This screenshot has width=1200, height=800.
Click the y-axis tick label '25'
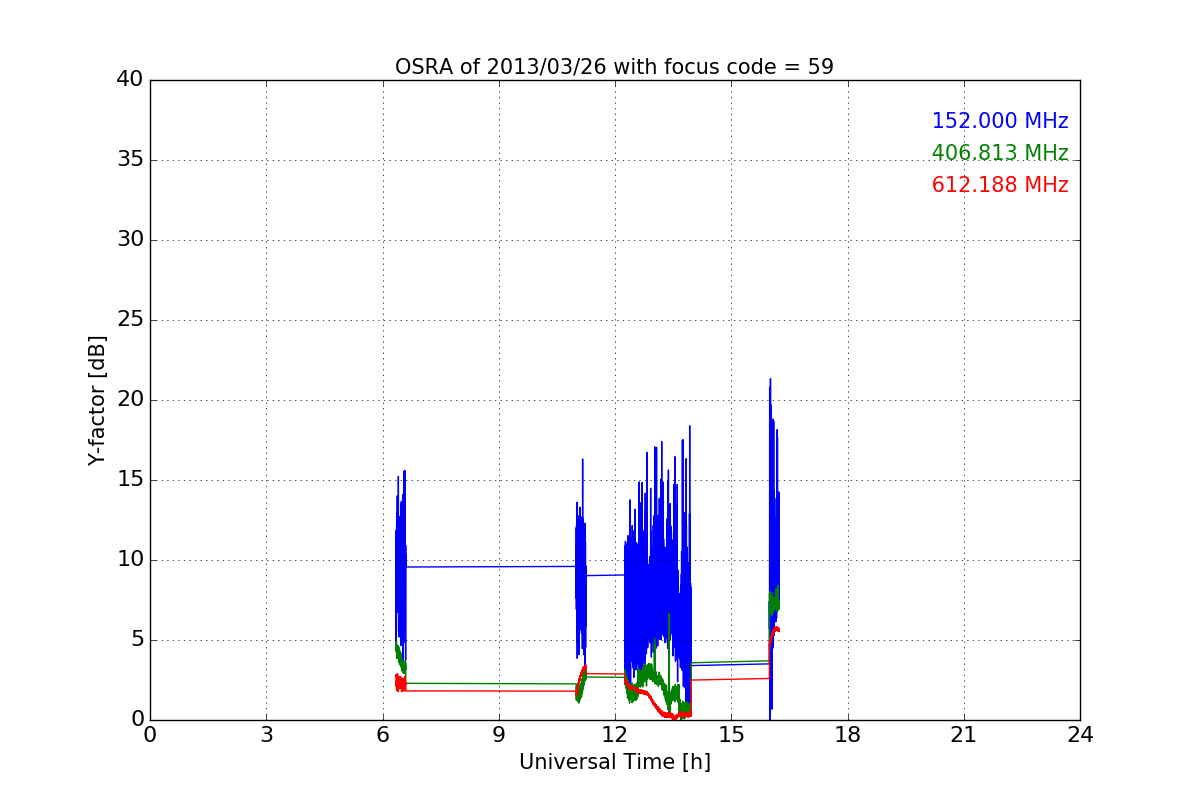tap(130, 320)
